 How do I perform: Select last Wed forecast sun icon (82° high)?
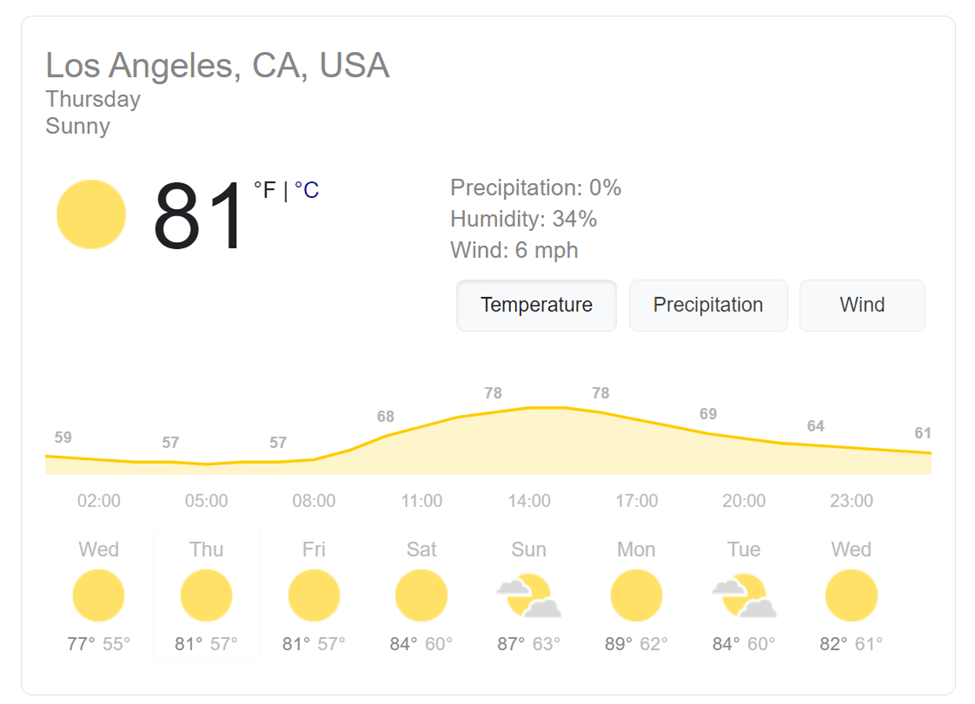[x=851, y=595]
